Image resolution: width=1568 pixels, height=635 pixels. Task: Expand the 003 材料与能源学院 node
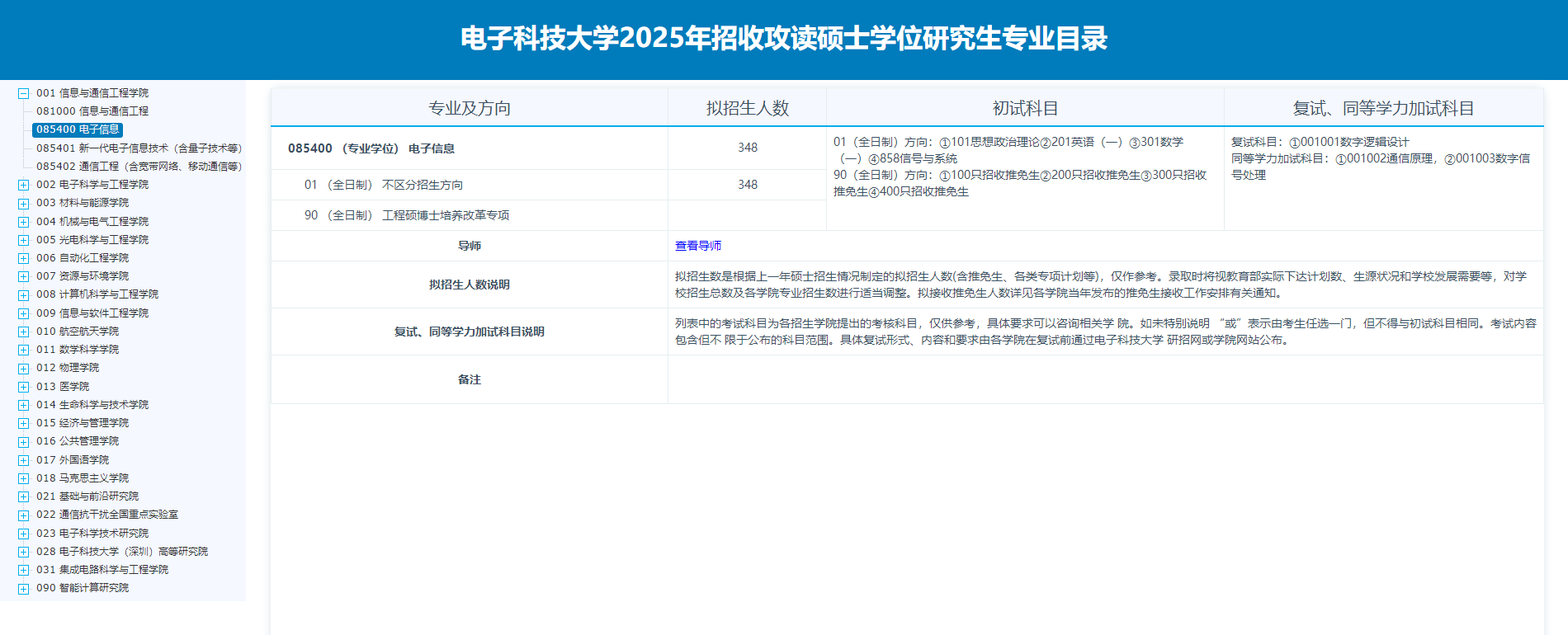coord(24,204)
